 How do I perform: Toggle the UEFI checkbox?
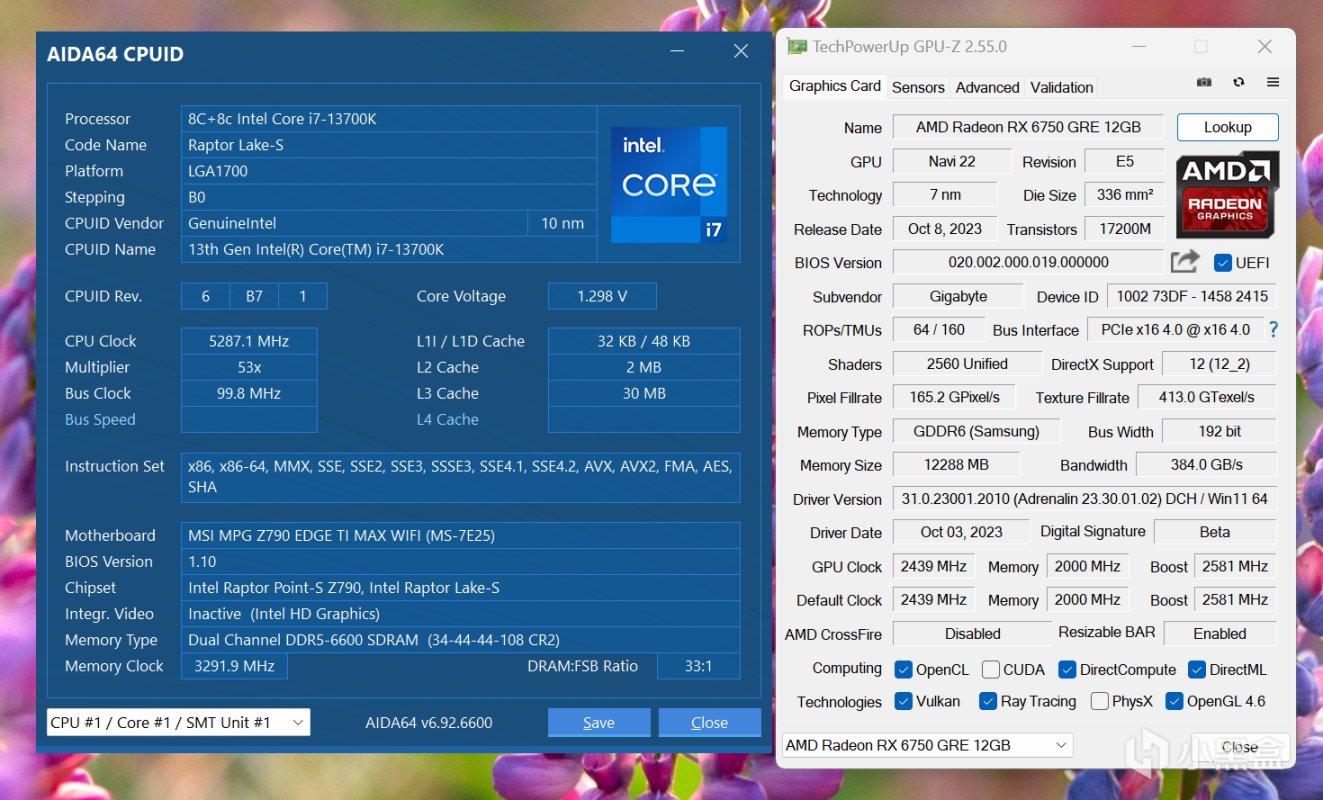(x=1222, y=263)
